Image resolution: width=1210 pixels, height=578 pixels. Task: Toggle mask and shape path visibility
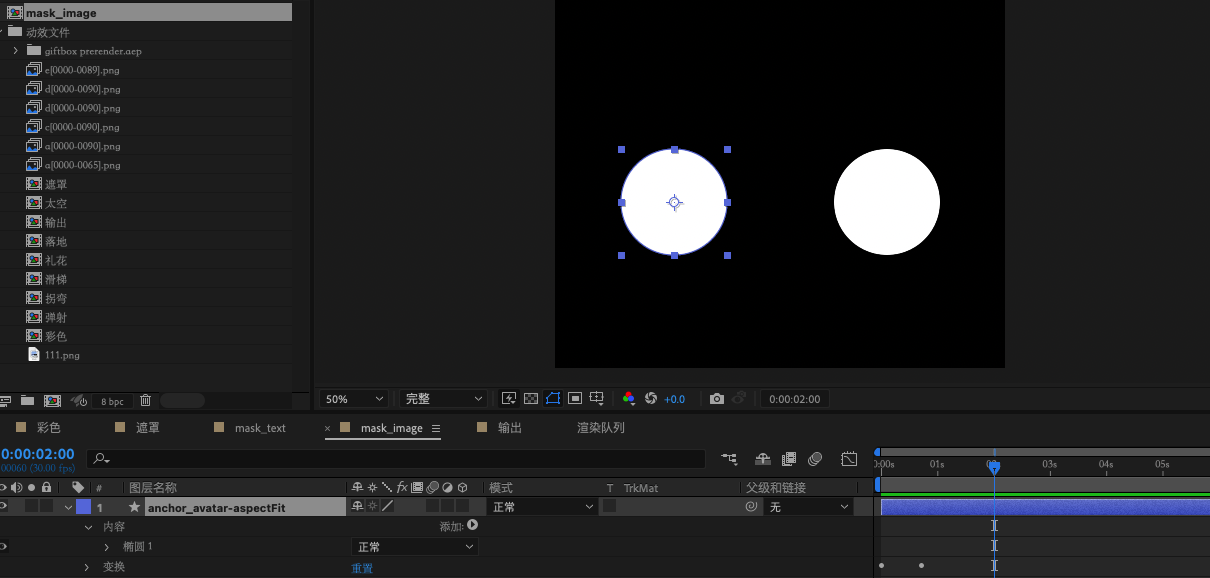pos(553,399)
